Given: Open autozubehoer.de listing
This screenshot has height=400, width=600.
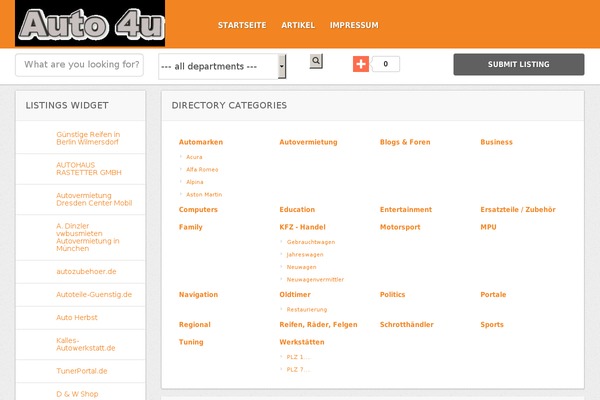Looking at the screenshot, I should point(86,271).
